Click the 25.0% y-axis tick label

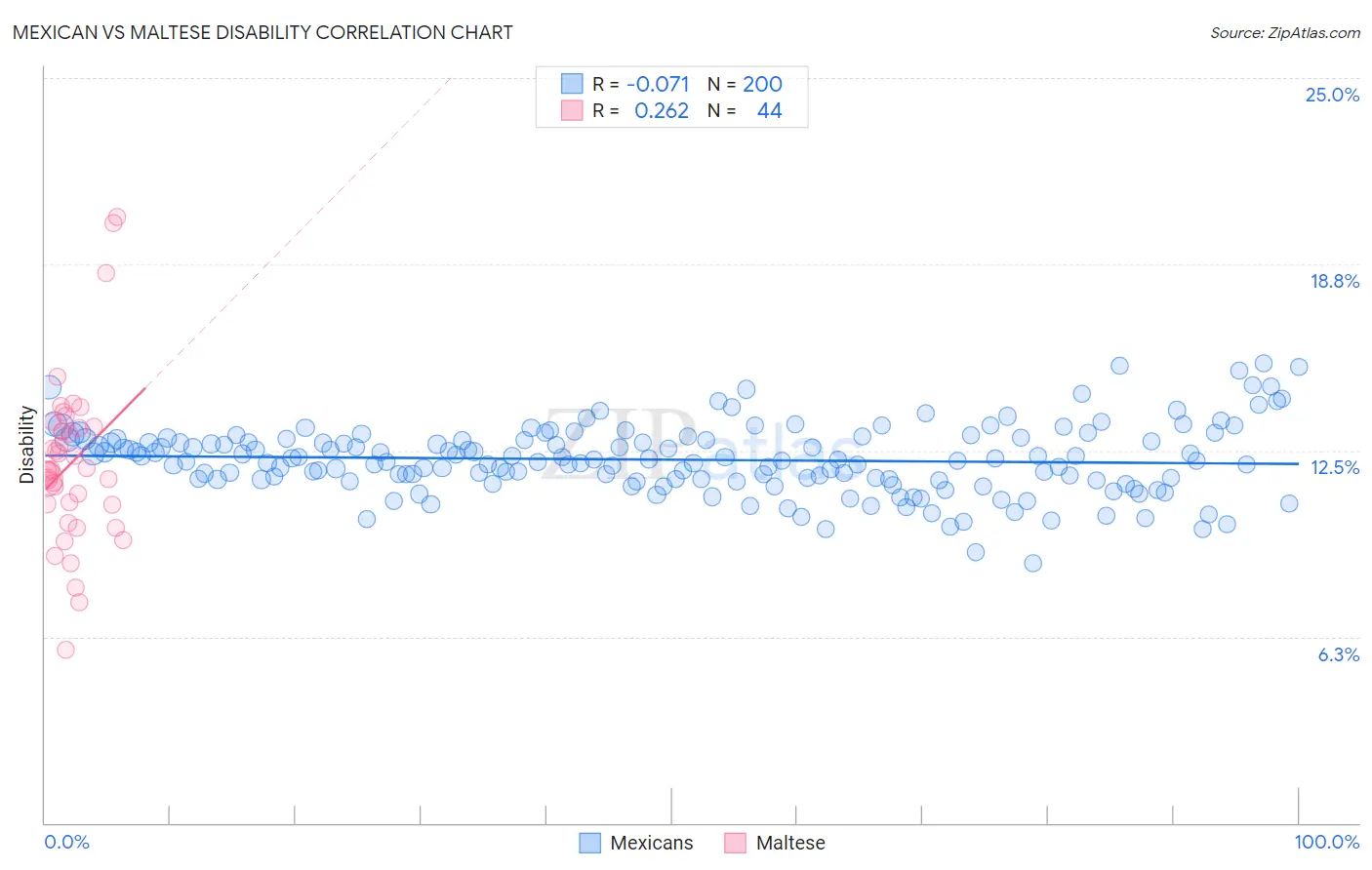(1332, 95)
